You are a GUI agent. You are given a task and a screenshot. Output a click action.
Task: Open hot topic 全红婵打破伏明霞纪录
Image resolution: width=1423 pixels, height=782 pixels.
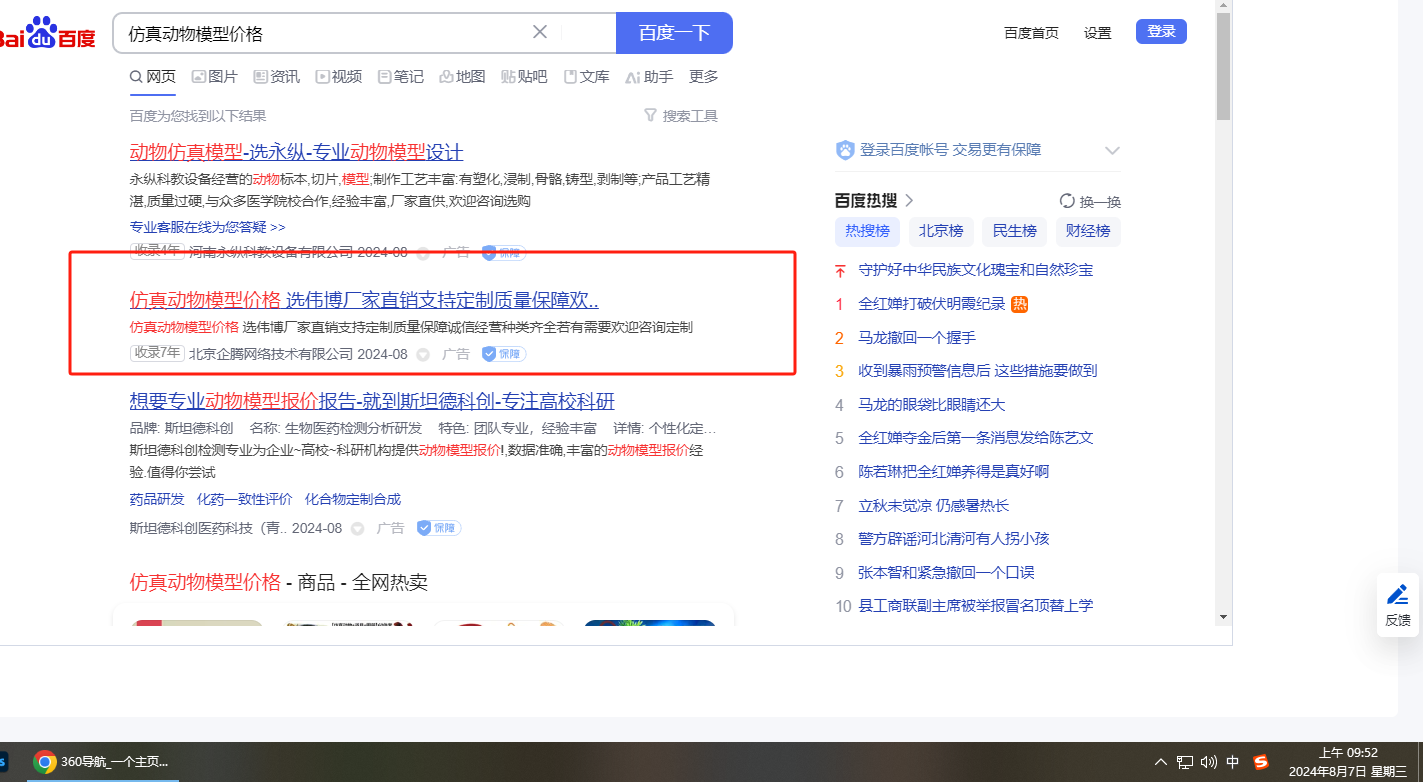(932, 304)
